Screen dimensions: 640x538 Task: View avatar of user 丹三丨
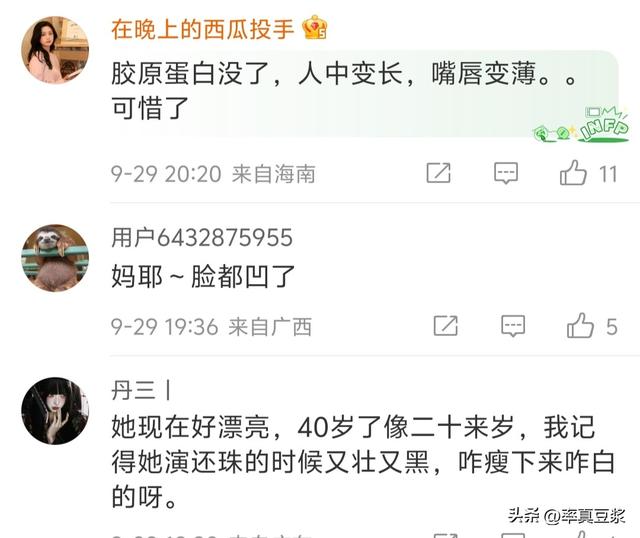point(55,411)
